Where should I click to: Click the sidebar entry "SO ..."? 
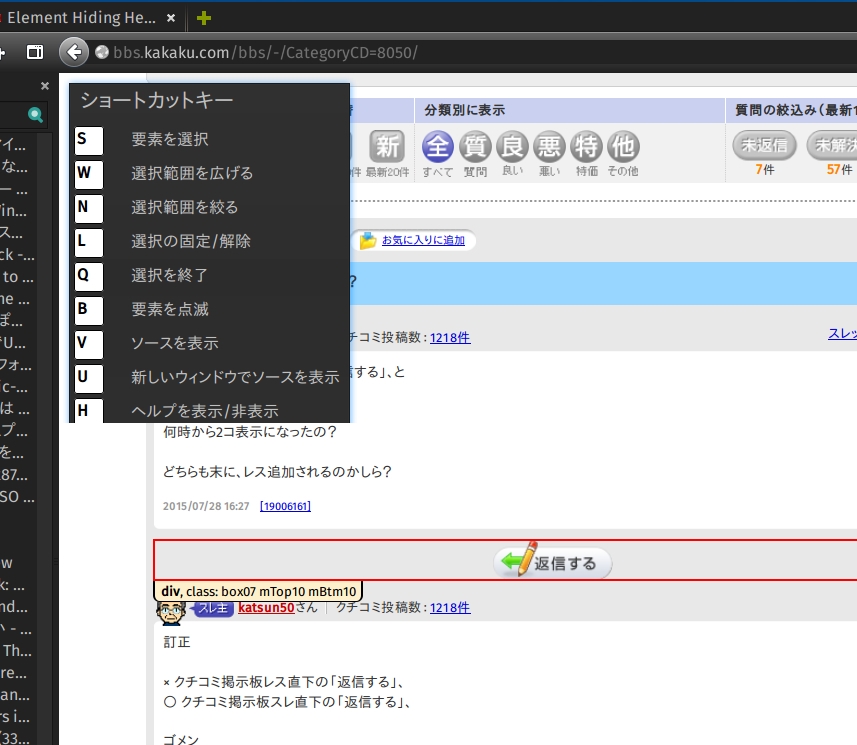(17, 497)
